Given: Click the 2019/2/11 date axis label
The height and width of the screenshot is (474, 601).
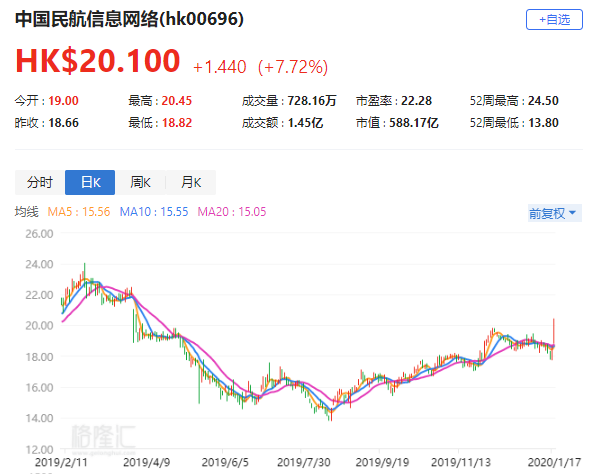Looking at the screenshot, I should point(62,464).
